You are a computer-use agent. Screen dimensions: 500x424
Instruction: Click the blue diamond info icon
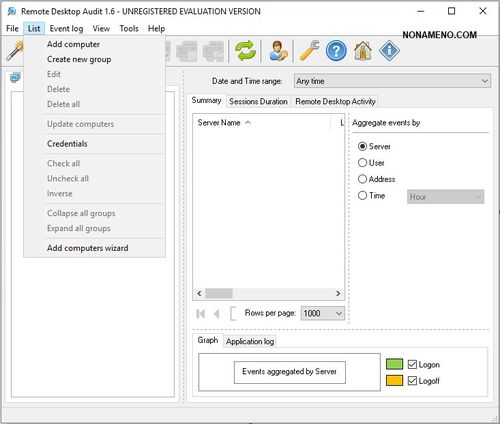tap(389, 51)
